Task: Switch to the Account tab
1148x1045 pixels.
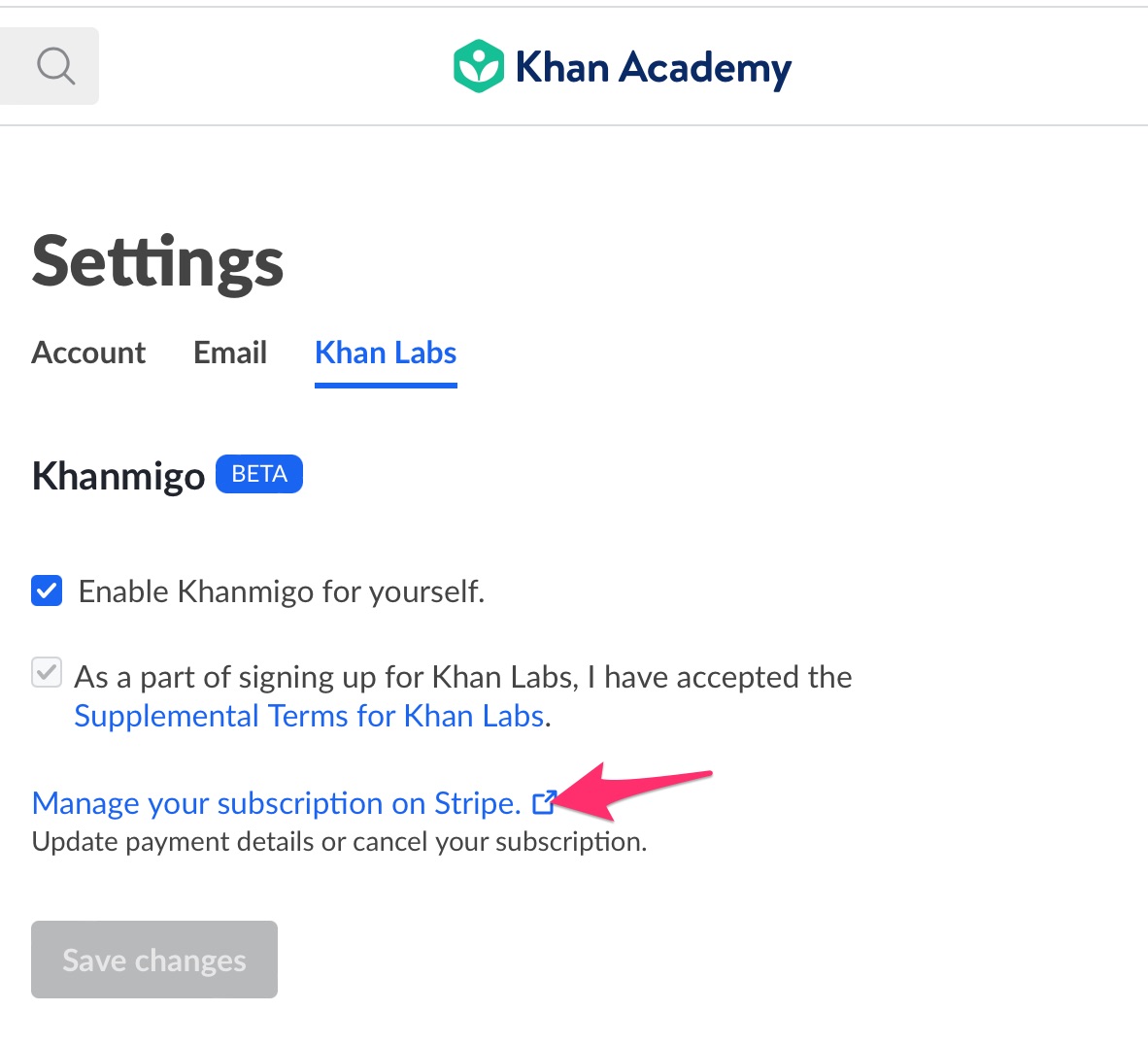Action: [x=88, y=353]
